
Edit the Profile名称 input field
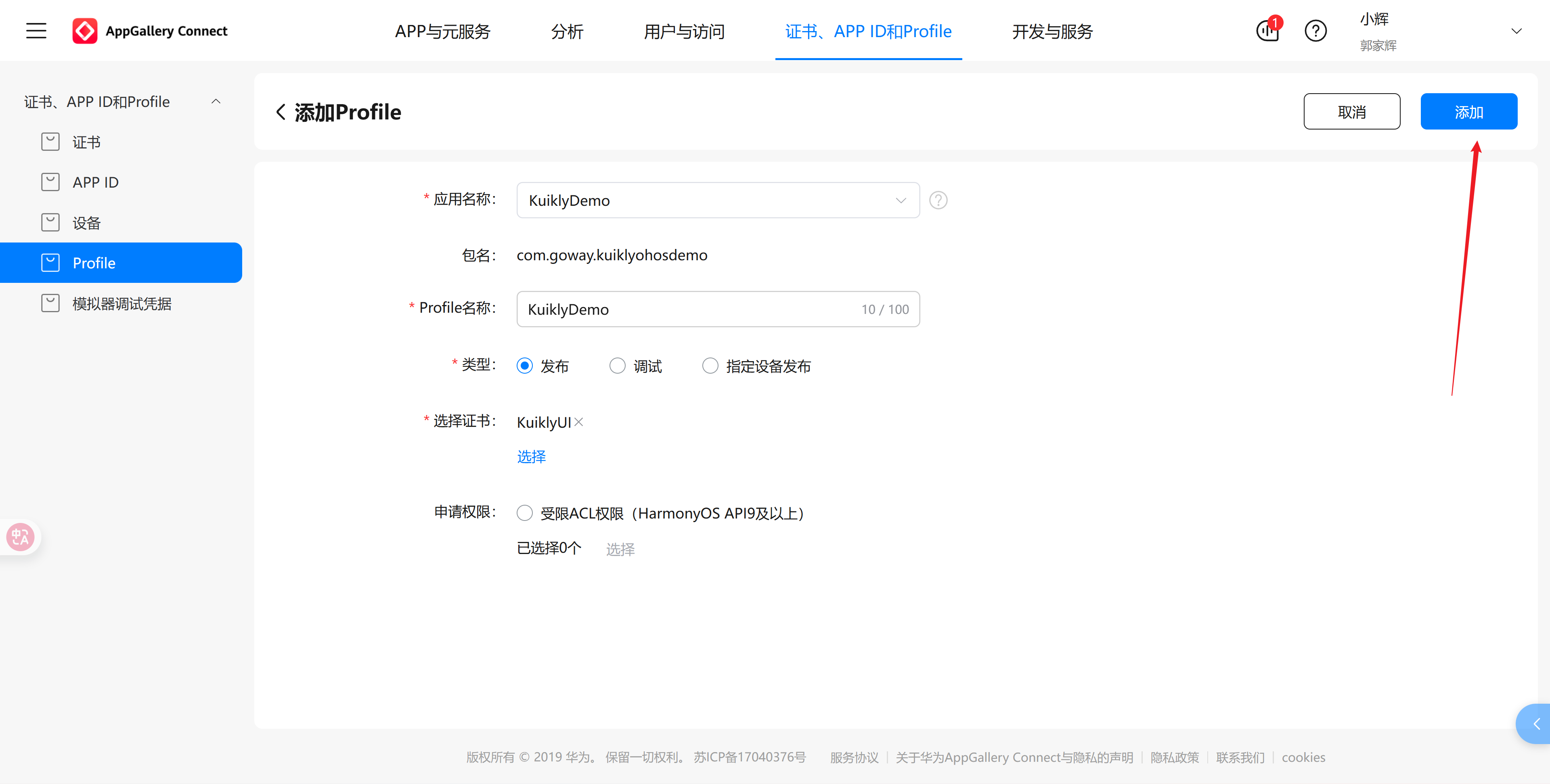(x=692, y=309)
